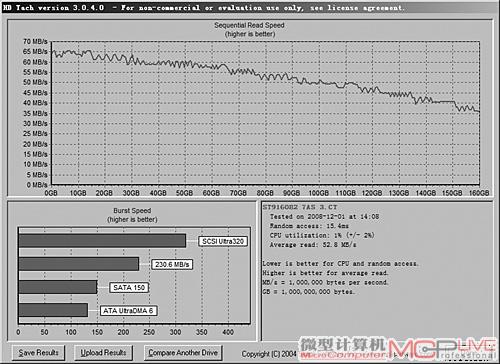Click the ATA UltraDMA 6 comparison bar
Image resolution: width=500 pixels, height=364 pixels.
(53, 310)
